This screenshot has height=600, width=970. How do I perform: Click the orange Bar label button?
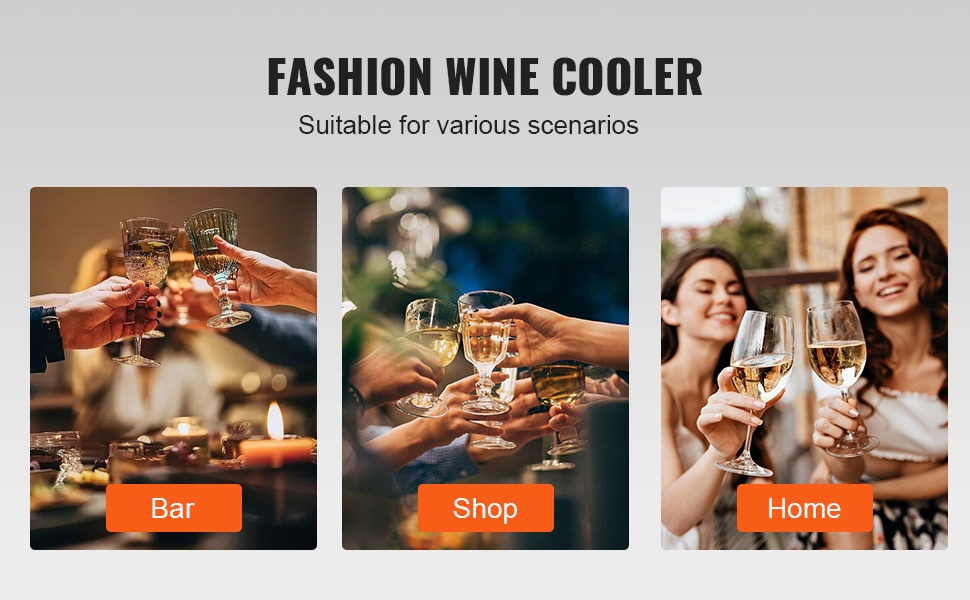point(174,508)
